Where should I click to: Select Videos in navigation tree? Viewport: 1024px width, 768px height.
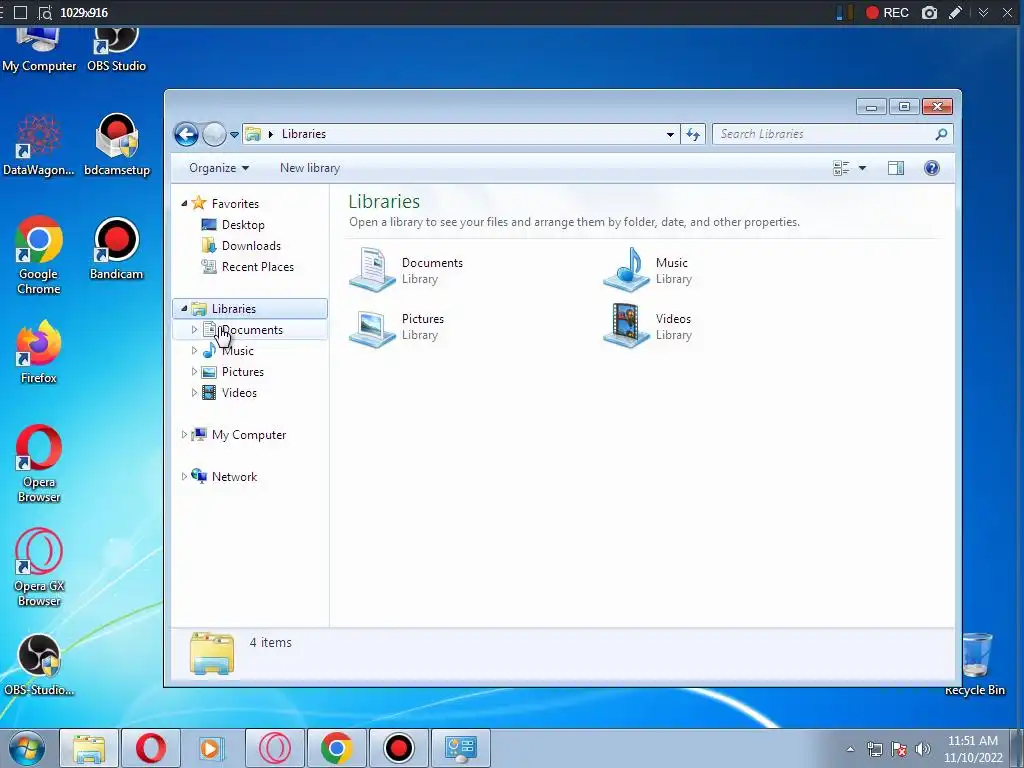(x=239, y=392)
